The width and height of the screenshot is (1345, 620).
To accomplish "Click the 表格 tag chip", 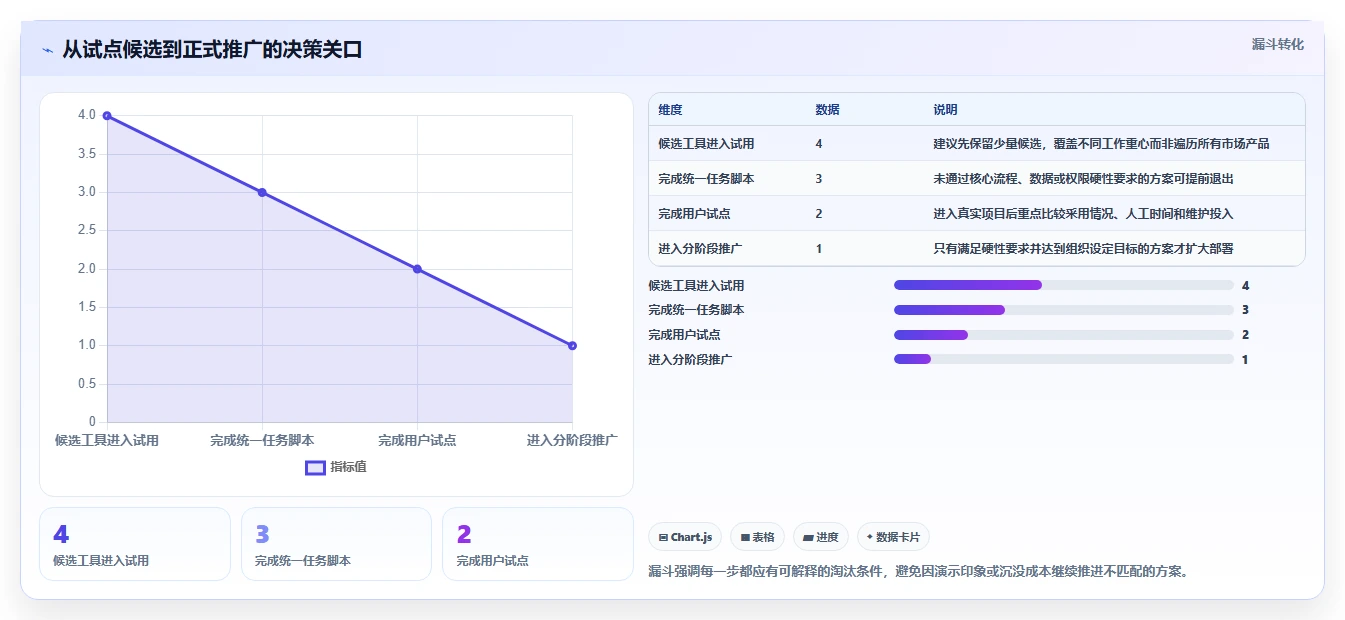I will pyautogui.click(x=758, y=537).
